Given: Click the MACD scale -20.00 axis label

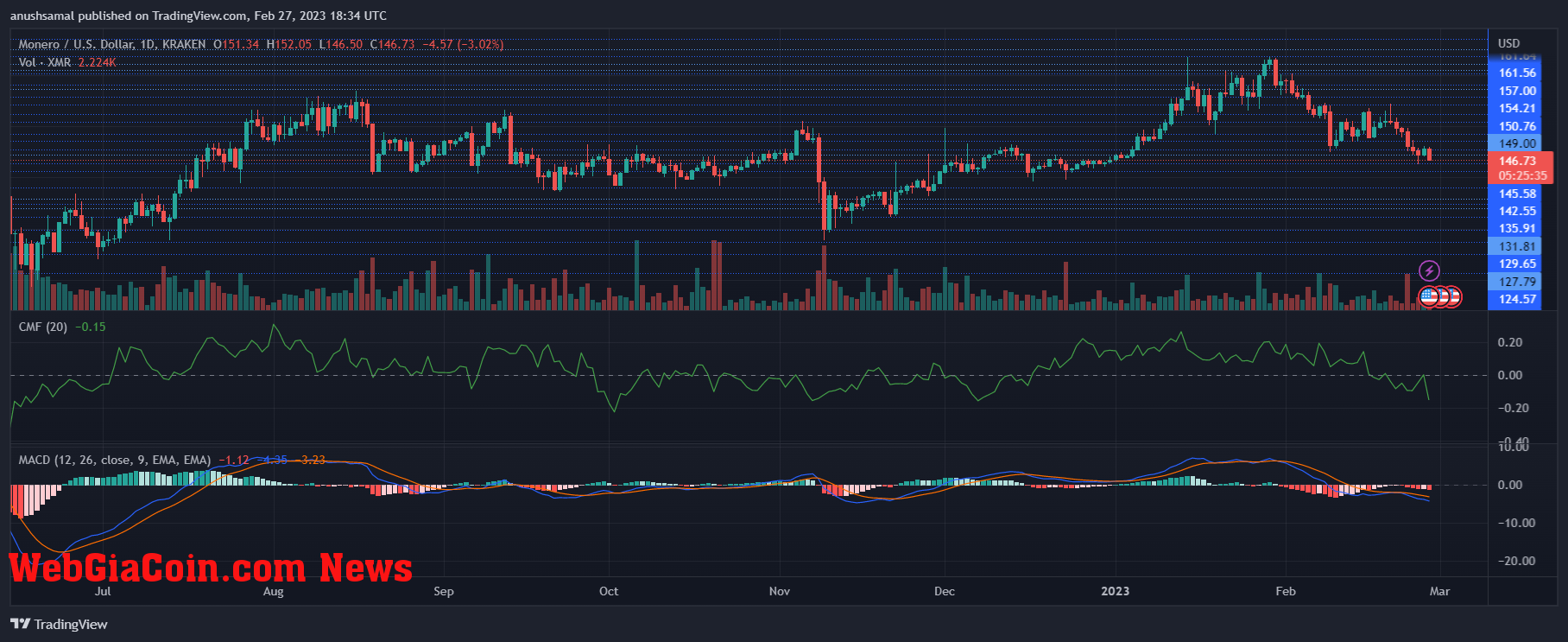Looking at the screenshot, I should [1516, 561].
